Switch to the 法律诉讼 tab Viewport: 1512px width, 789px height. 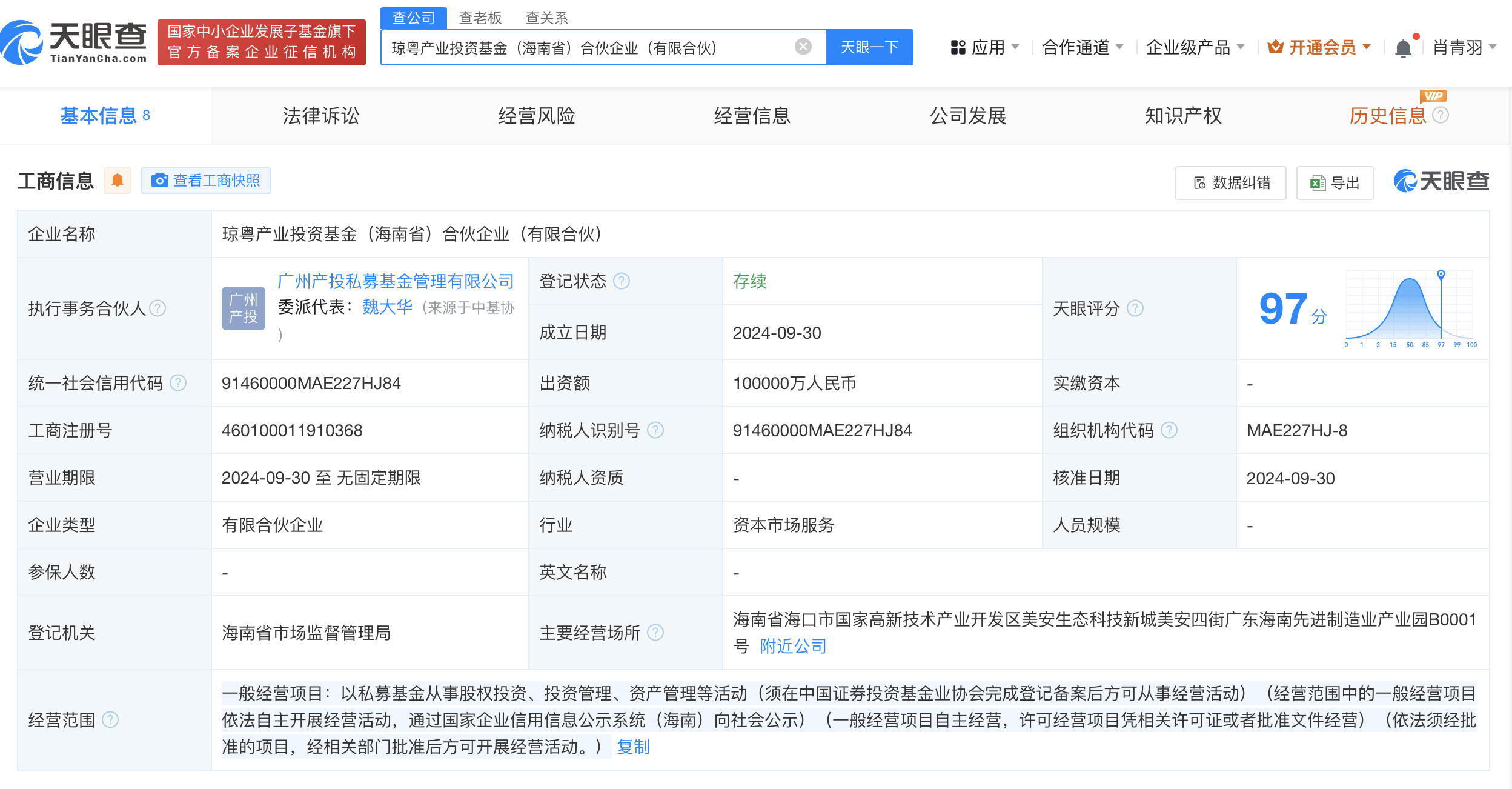click(x=321, y=116)
